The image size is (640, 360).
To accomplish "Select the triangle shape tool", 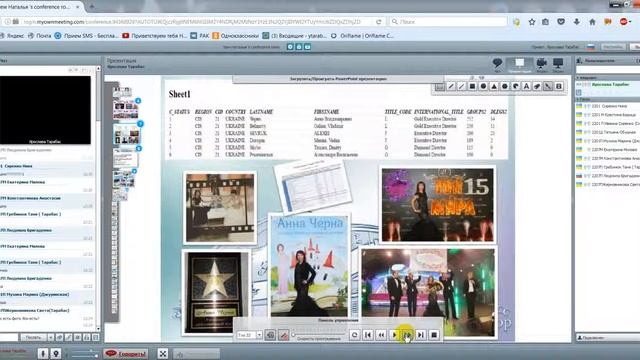I will point(494,87).
